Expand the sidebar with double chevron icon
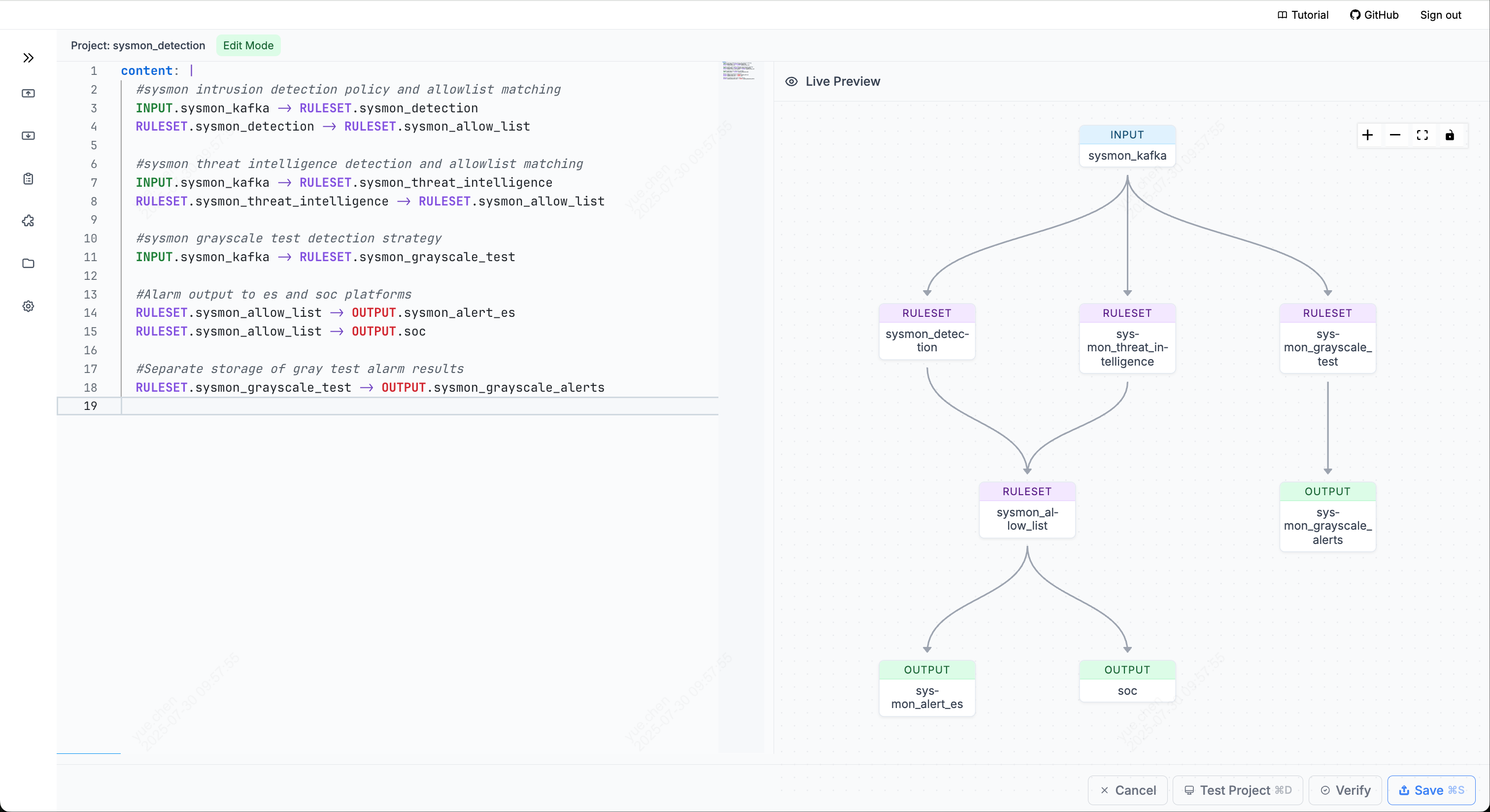The image size is (1490, 812). 29,58
